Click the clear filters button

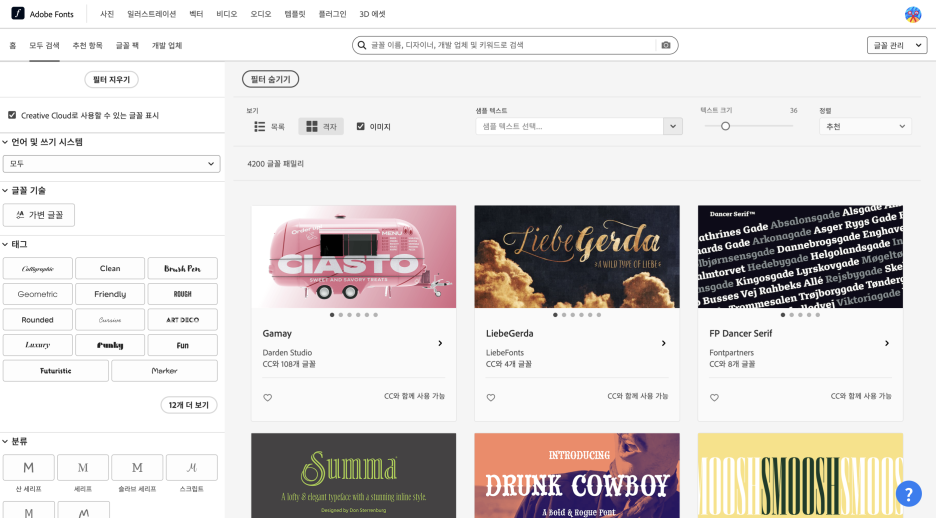pyautogui.click(x=112, y=79)
